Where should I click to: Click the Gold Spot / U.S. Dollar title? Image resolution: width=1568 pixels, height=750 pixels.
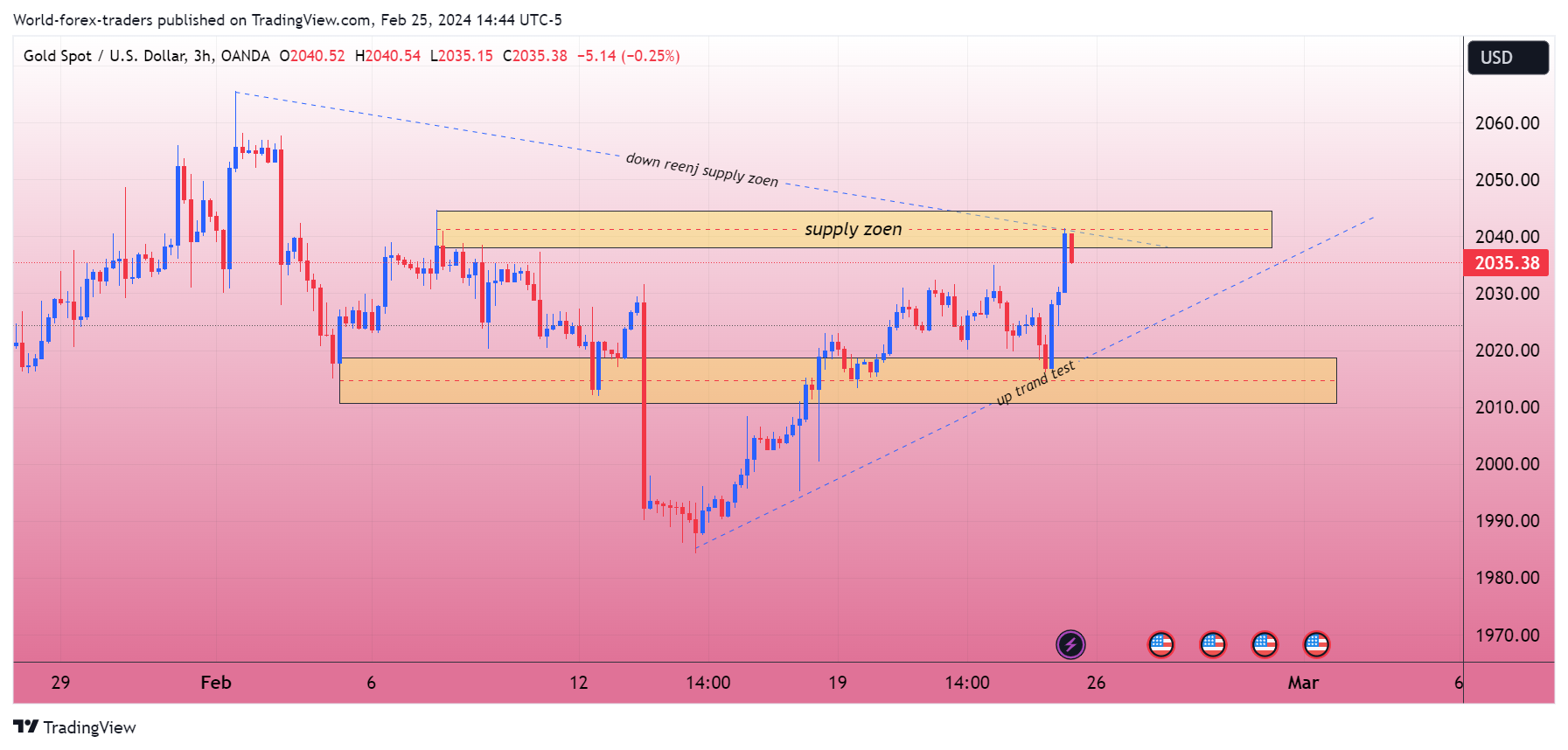tap(146, 56)
